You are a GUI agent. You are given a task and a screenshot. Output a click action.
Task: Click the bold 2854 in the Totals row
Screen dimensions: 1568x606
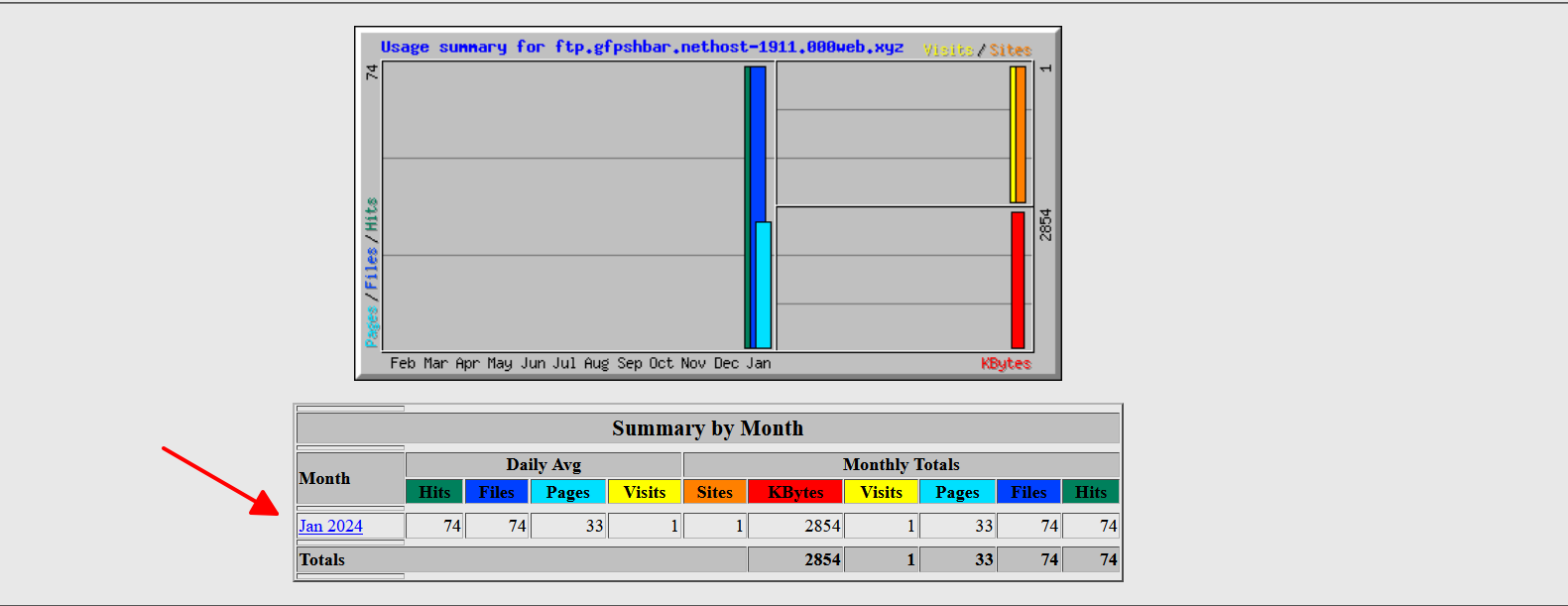(x=822, y=559)
